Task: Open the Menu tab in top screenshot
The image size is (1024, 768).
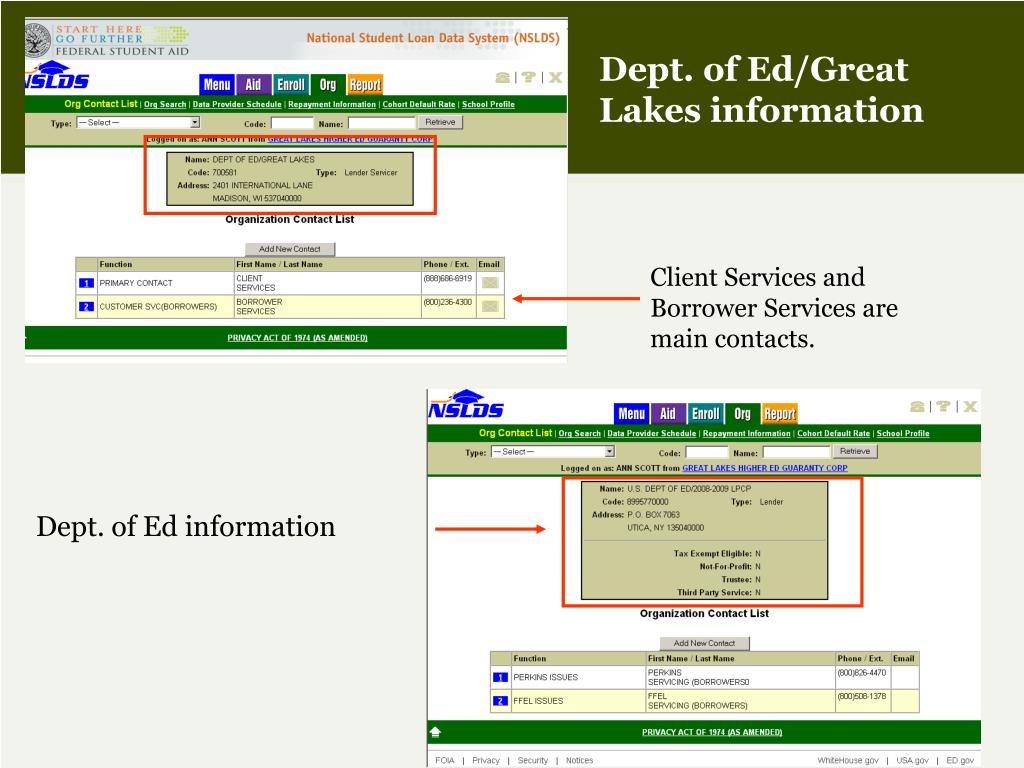Action: point(217,84)
